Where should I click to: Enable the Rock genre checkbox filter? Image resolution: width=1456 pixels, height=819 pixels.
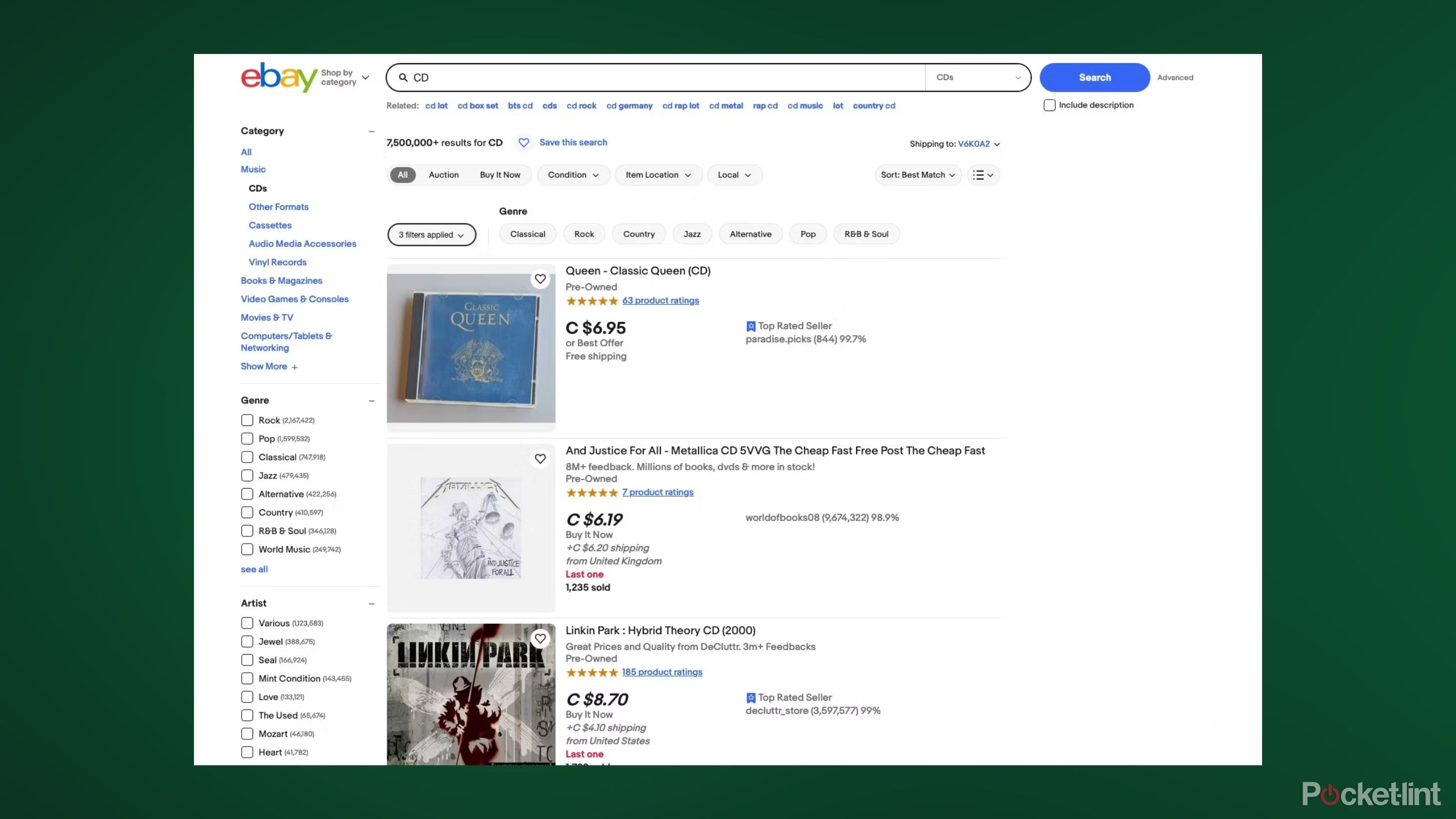(247, 420)
